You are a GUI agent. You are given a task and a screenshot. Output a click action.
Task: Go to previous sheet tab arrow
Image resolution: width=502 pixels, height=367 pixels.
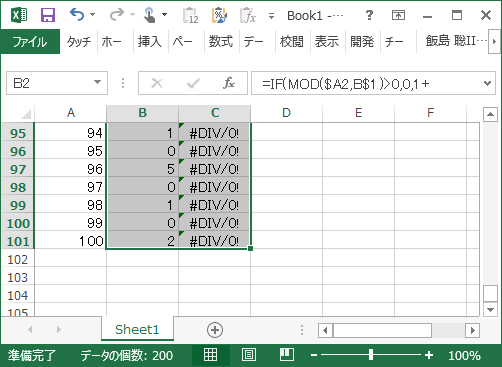tap(30, 330)
